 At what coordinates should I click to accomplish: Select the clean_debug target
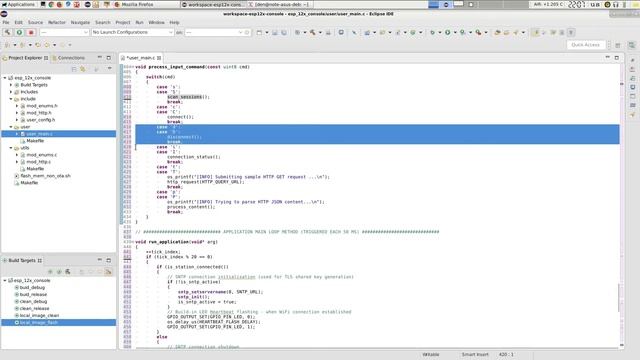point(33,301)
